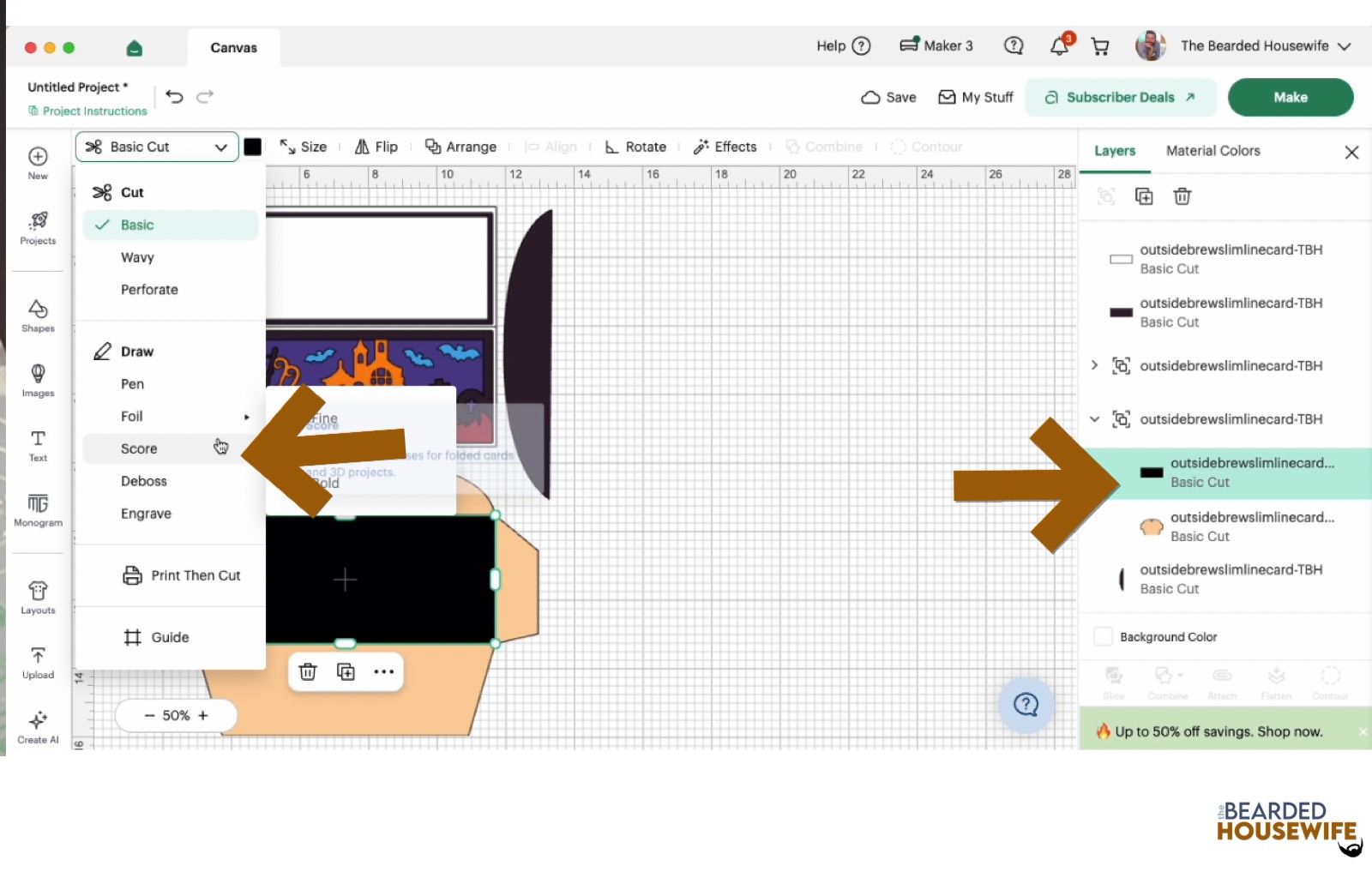Toggle the Background Color checkbox
Screen dimensions: 1372x872
click(1103, 636)
